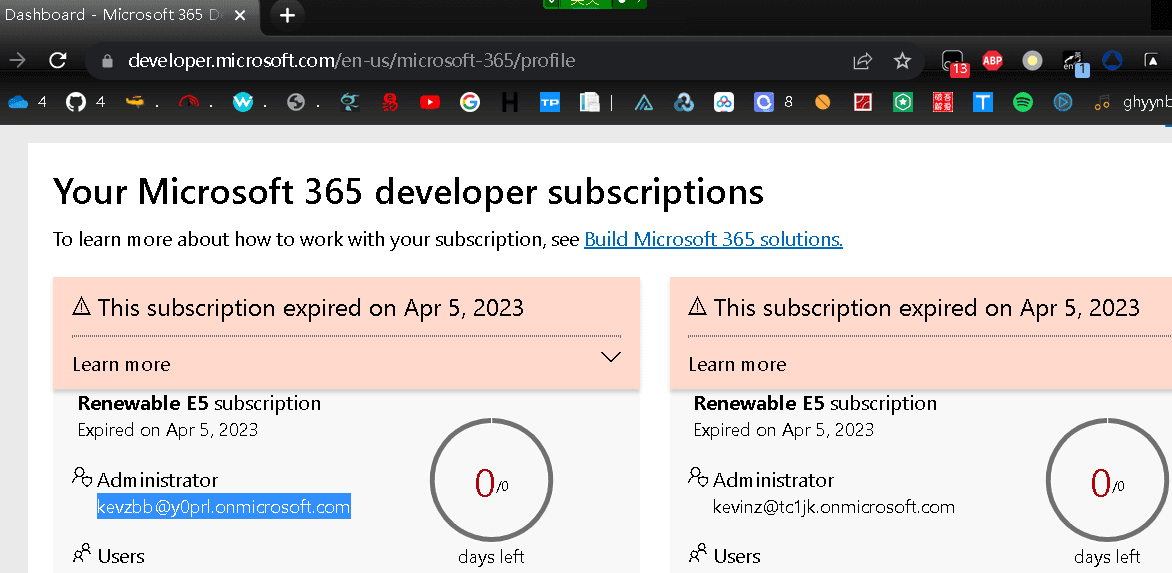Click the share page icon in address bar
1172x573 pixels.
click(862, 61)
